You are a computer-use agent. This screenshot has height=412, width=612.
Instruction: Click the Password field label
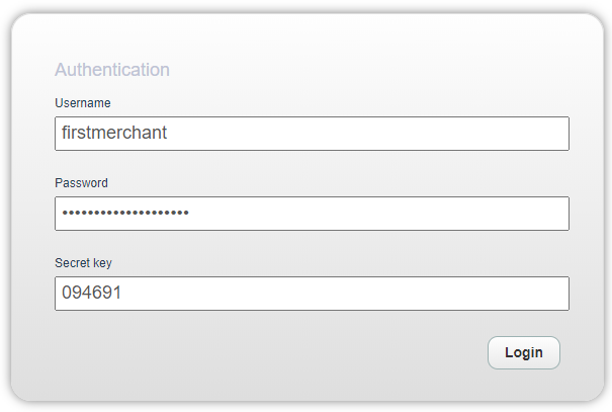click(81, 183)
